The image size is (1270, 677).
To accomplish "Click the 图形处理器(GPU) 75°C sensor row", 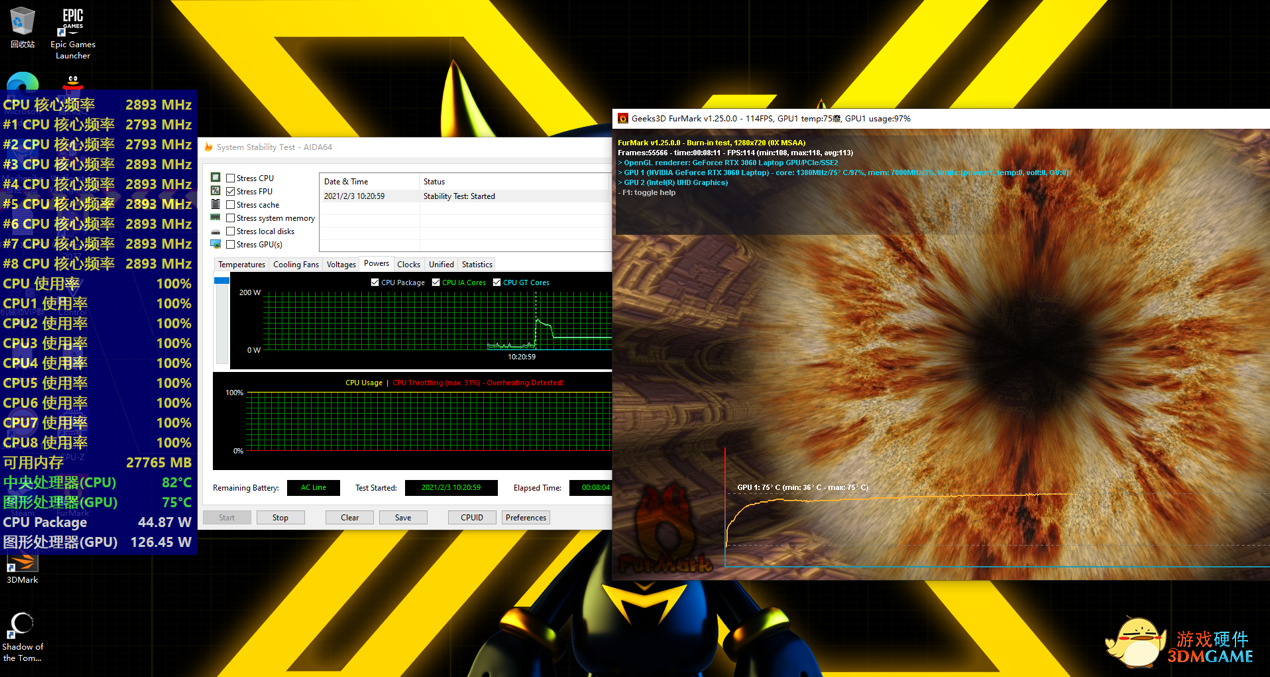I will 97,502.
